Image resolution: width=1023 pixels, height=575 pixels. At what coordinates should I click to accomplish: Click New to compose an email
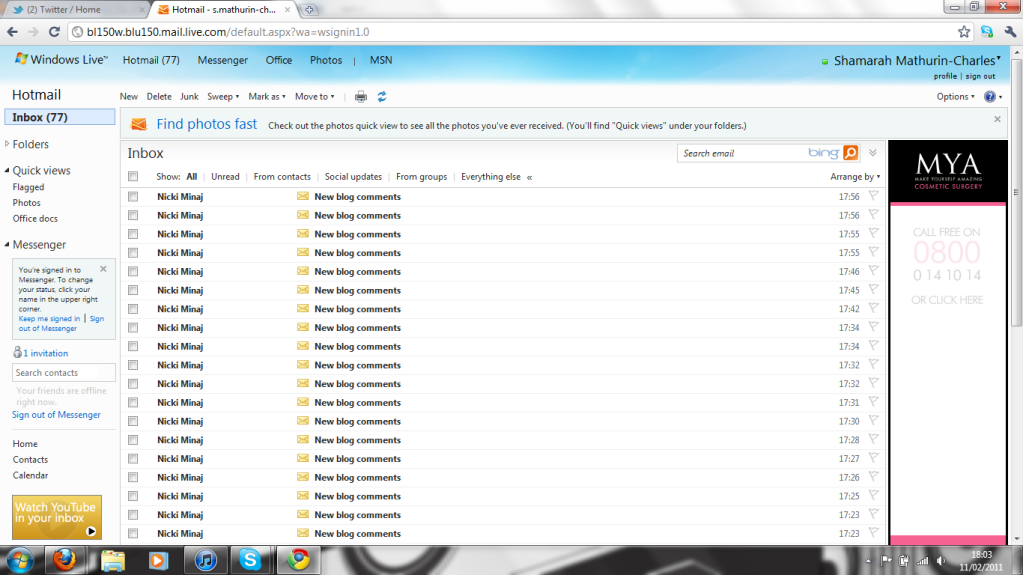click(x=129, y=97)
